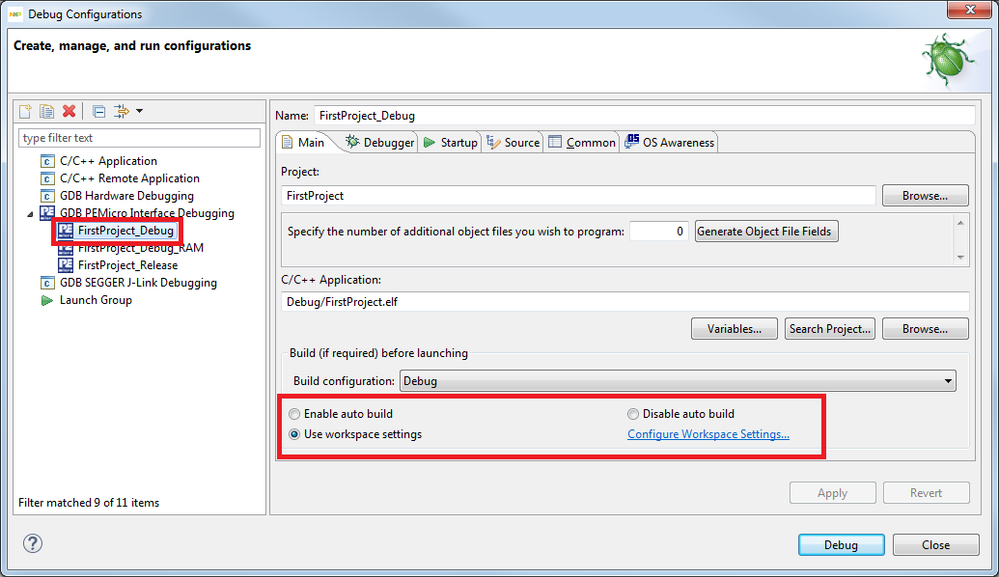This screenshot has height=577, width=999.
Task: Open the filter options dropdown arrow
Action: [x=140, y=111]
